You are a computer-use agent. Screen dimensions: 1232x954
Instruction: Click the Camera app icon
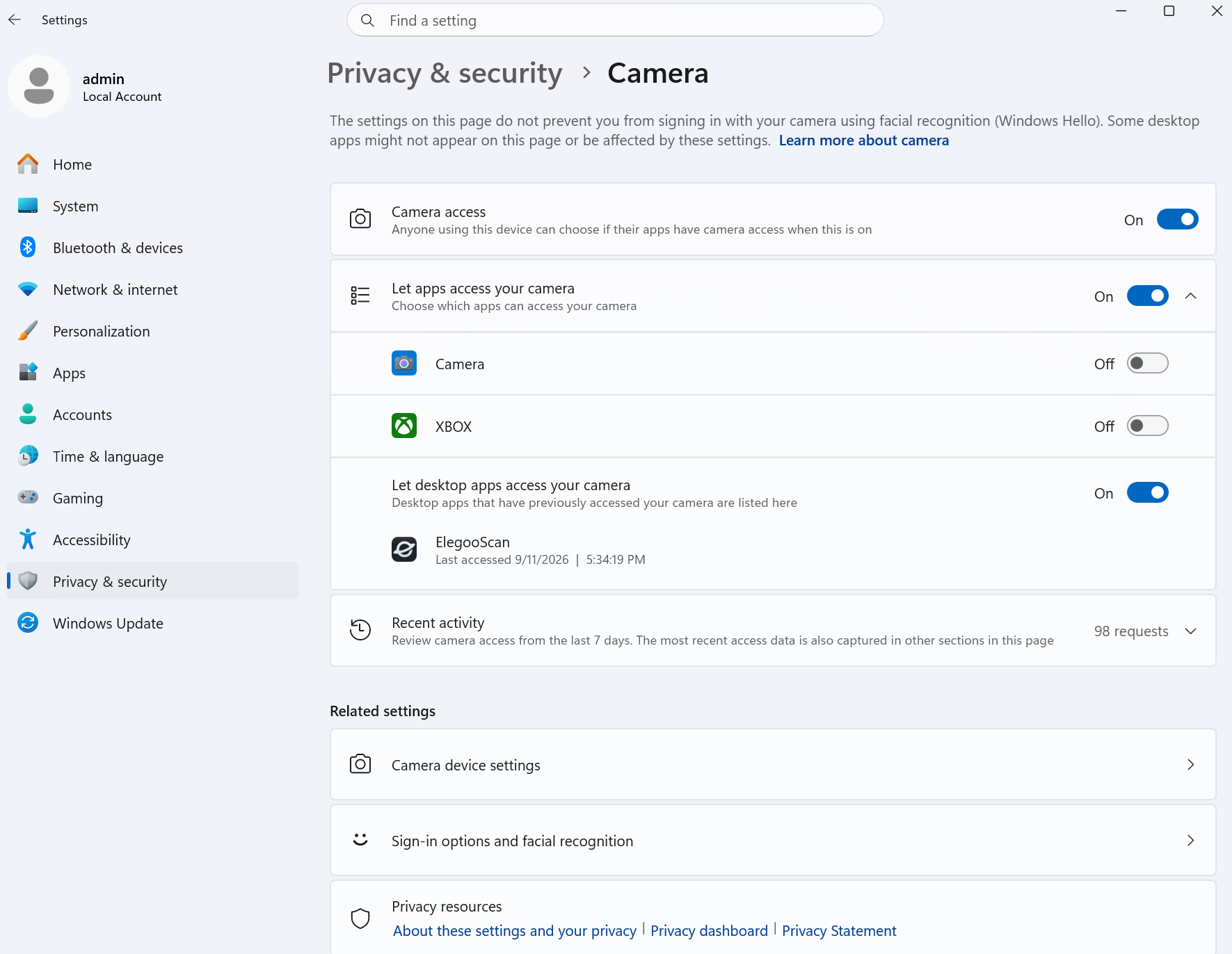pyautogui.click(x=404, y=364)
